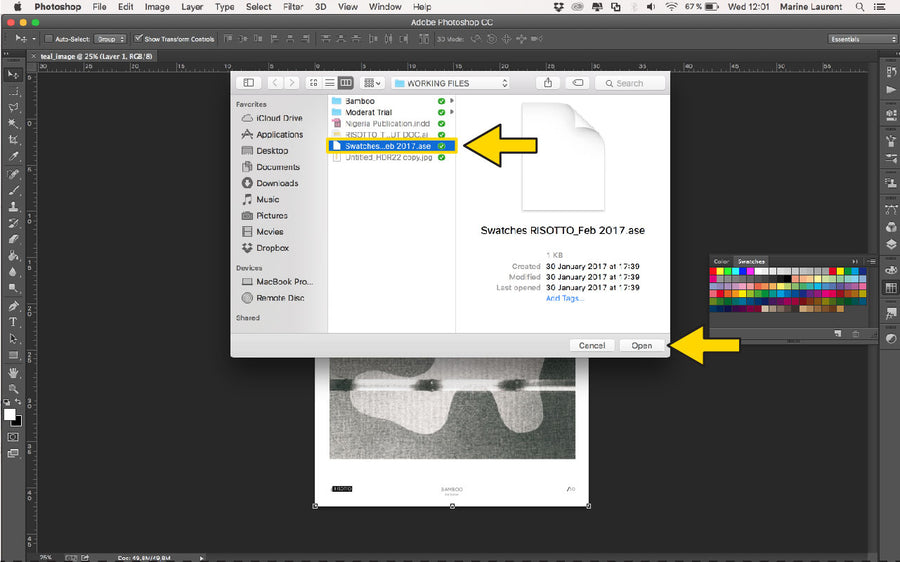Open the Essentials workspace dropdown
The image size is (900, 562).
862,39
